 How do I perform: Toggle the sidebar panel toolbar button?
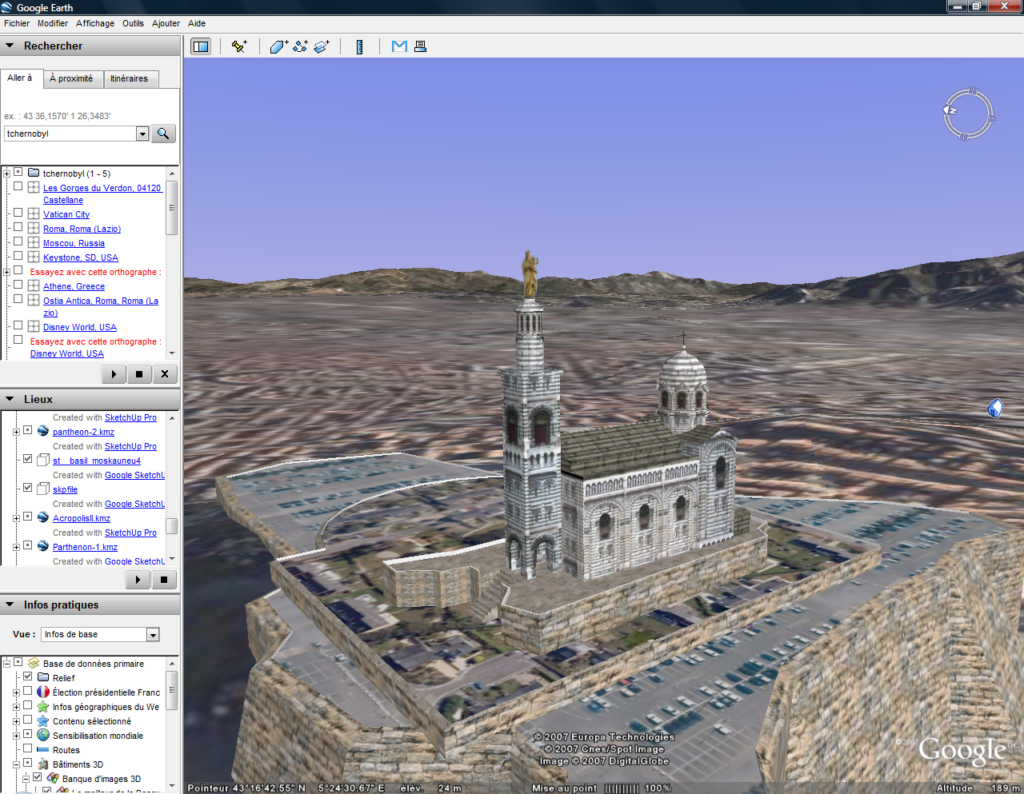click(200, 46)
